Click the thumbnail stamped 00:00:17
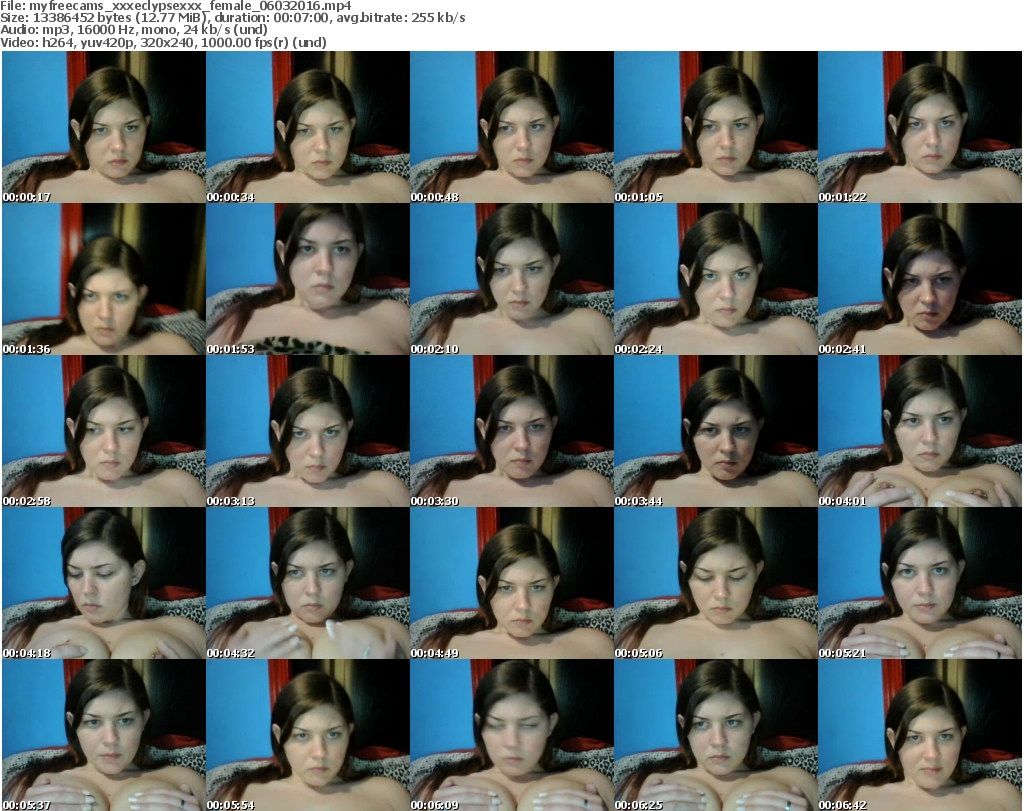Screen dimensions: 1024x811 [x=103, y=127]
